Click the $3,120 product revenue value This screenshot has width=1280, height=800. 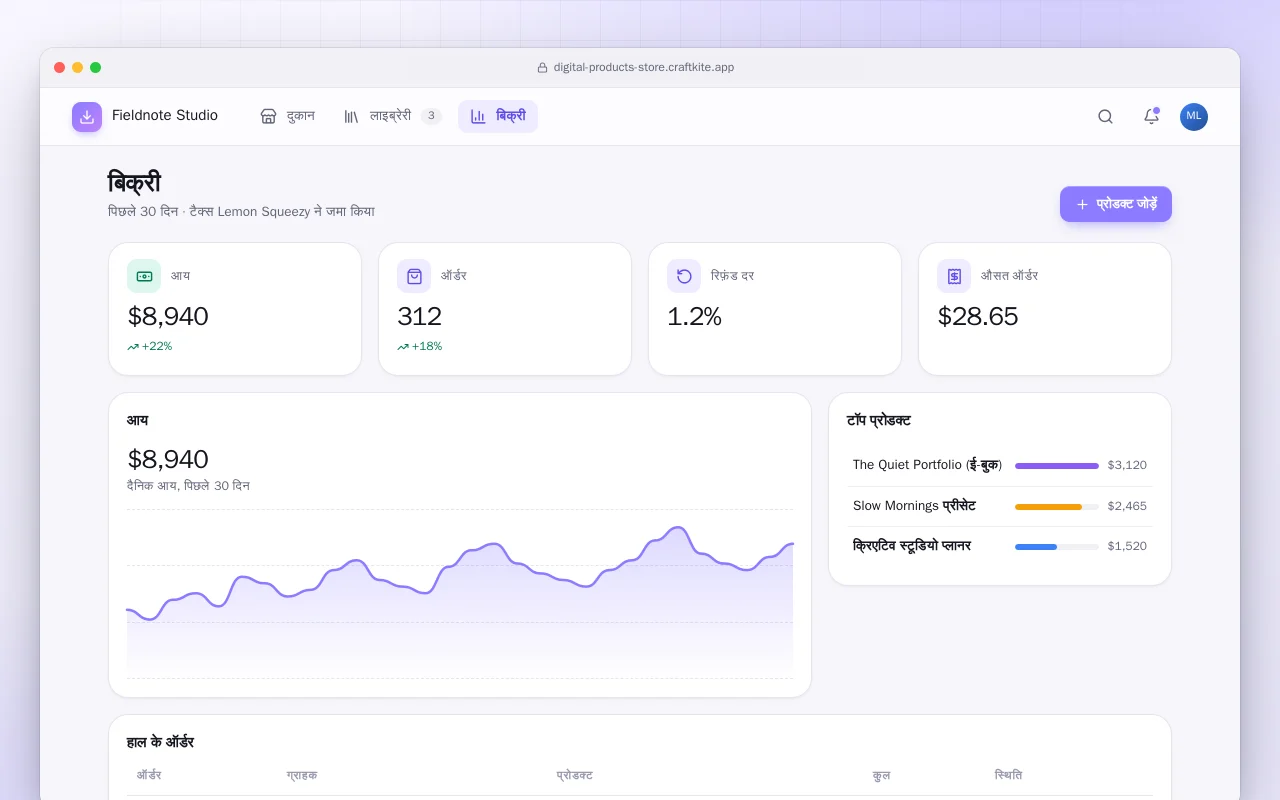click(1127, 465)
